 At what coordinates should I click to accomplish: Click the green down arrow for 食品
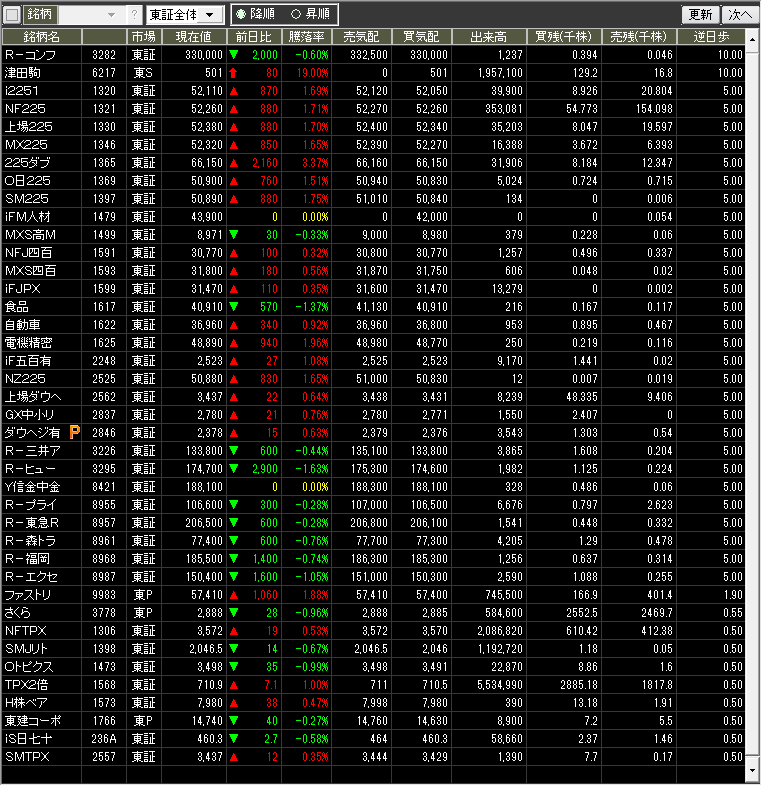tap(233, 306)
